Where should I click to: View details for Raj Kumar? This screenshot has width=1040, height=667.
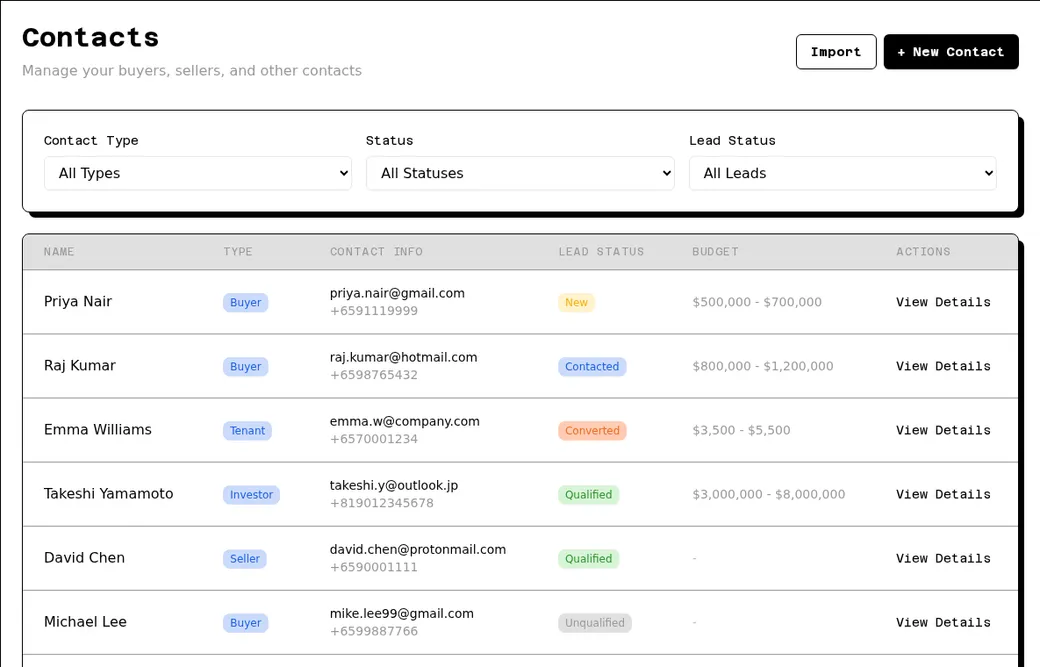coord(942,366)
